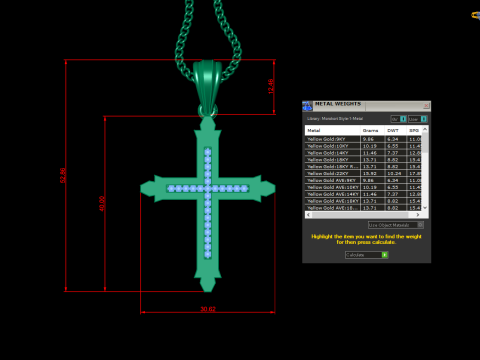The height and width of the screenshot is (360, 480).
Task: Toggle the User library option button
Action: tap(417, 119)
